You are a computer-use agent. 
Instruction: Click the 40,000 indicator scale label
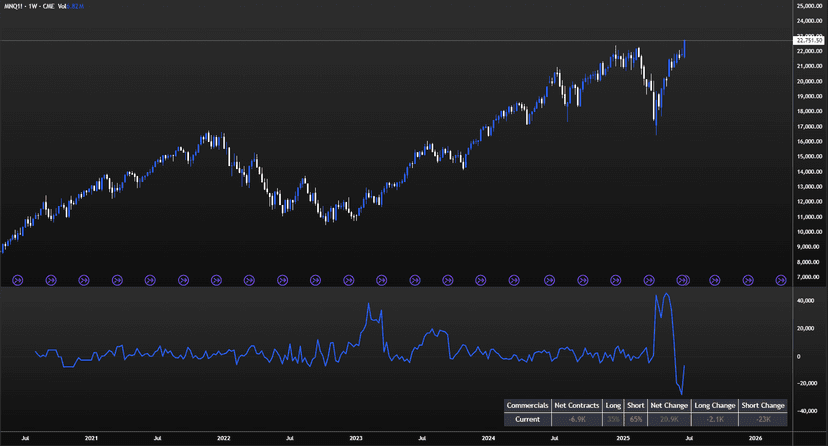[x=805, y=301]
